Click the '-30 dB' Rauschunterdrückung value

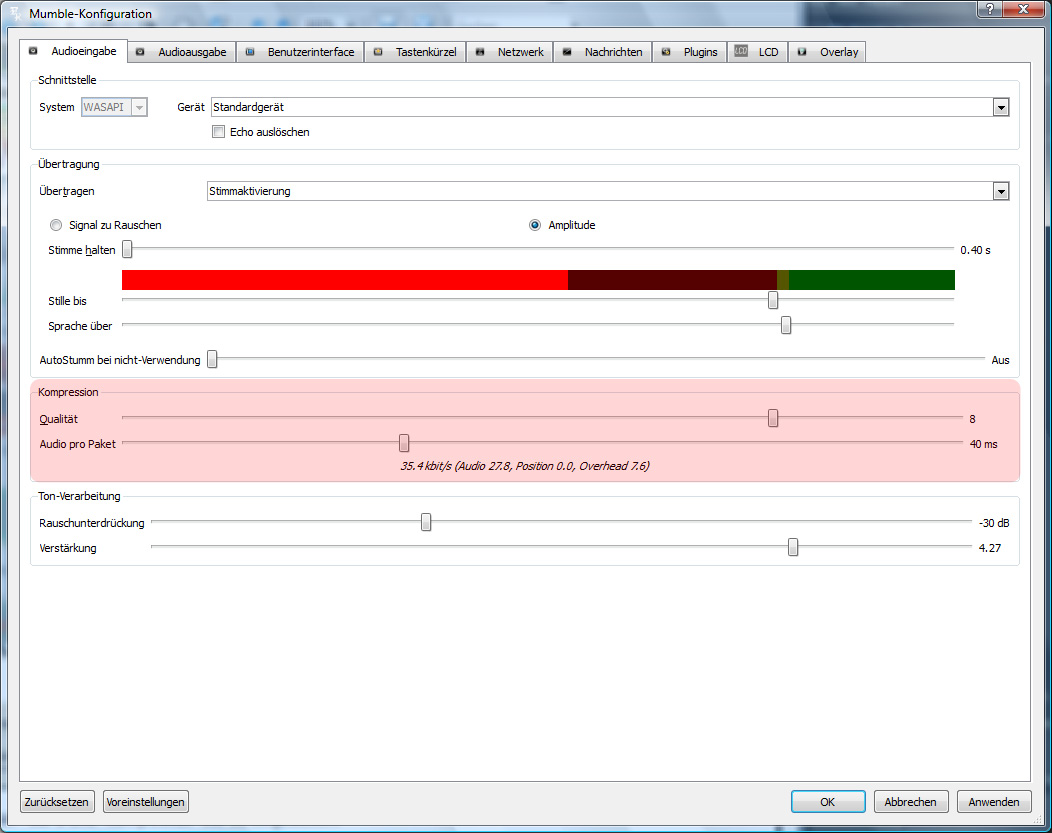(994, 523)
